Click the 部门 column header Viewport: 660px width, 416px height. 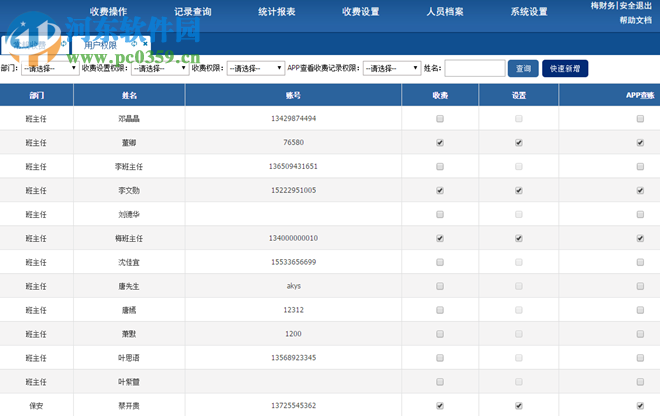pyautogui.click(x=37, y=95)
